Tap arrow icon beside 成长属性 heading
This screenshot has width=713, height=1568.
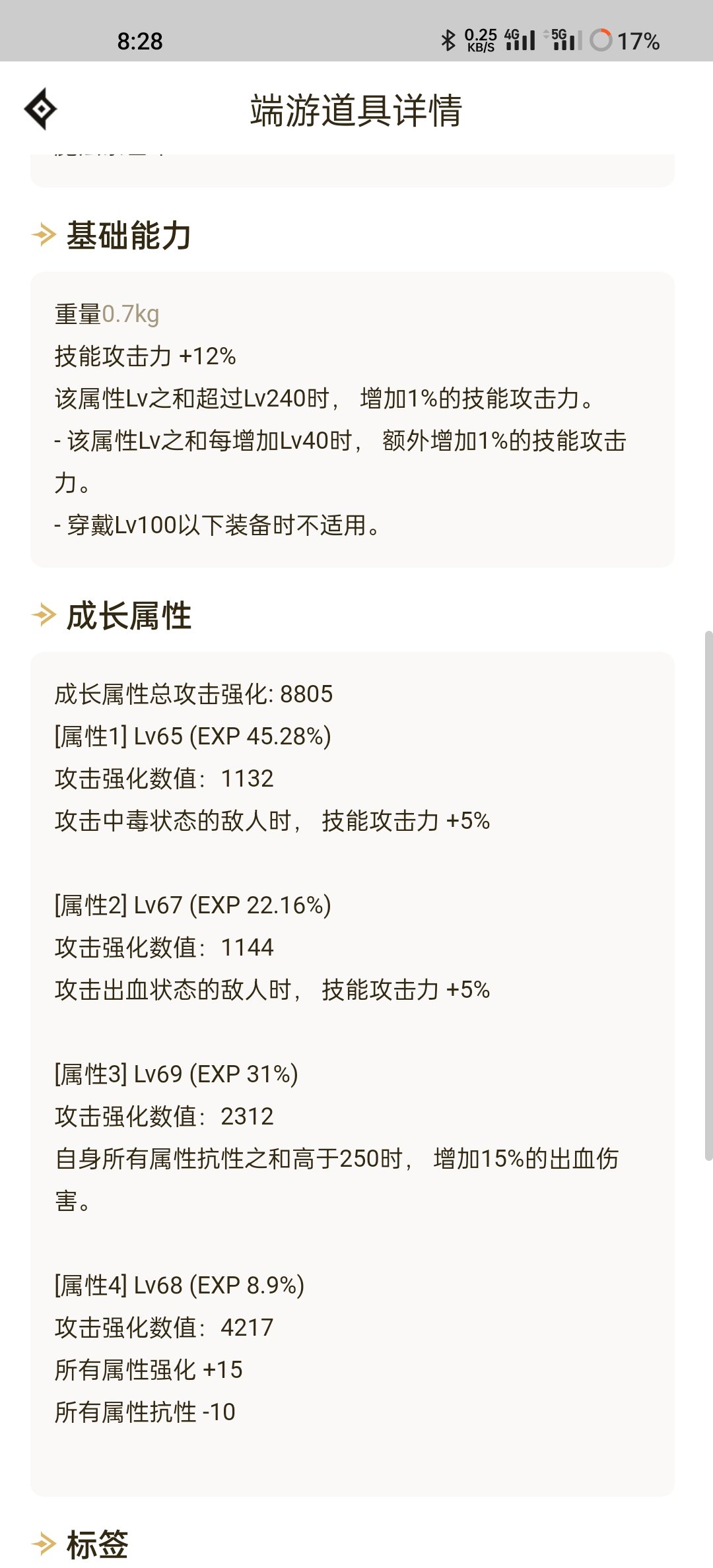[x=44, y=615]
